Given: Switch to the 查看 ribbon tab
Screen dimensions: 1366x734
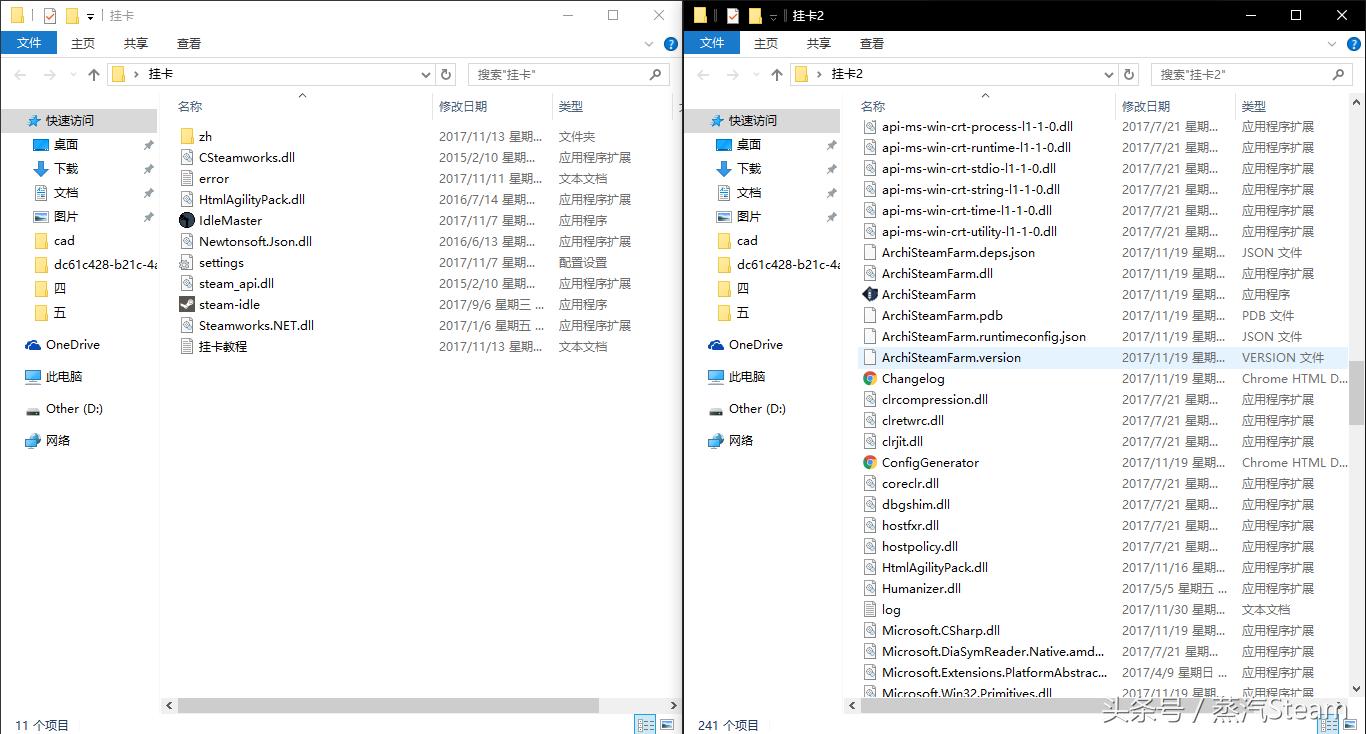Looking at the screenshot, I should (x=189, y=43).
